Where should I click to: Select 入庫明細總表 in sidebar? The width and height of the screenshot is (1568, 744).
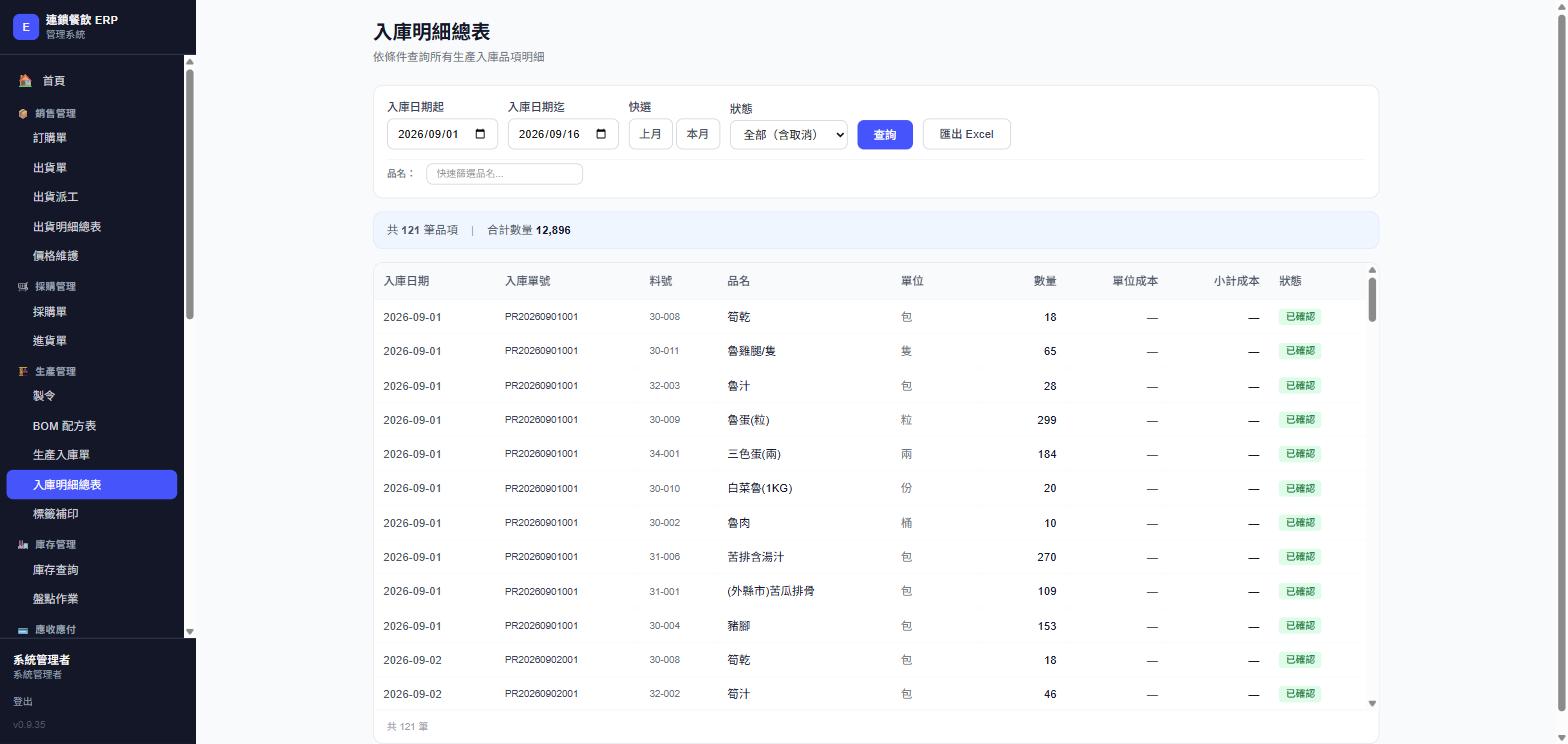point(91,485)
